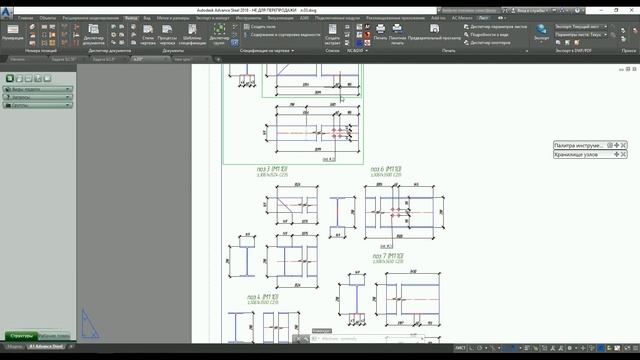
Task: Click Создать поле in the ribbon
Action: click(260, 27)
